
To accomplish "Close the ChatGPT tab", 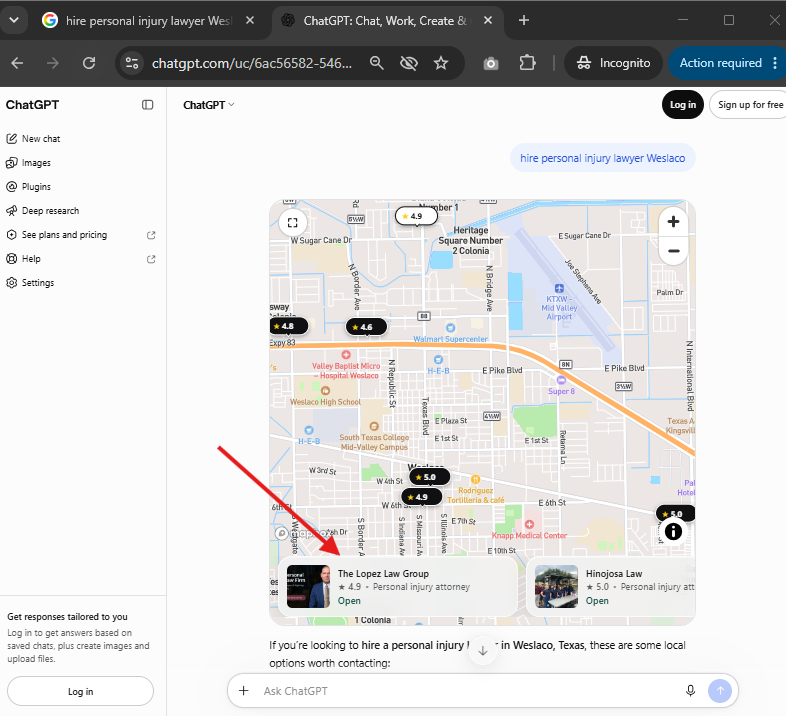I will 487,21.
